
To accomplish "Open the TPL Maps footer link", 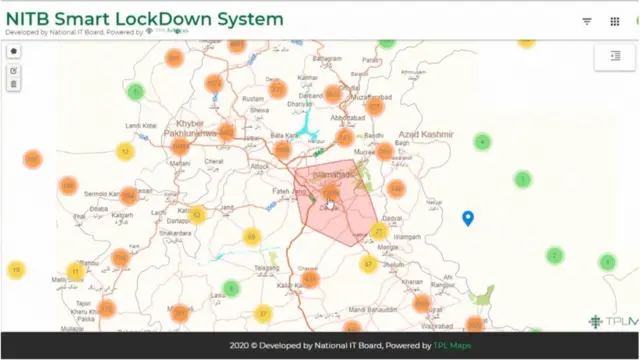I will point(452,345).
